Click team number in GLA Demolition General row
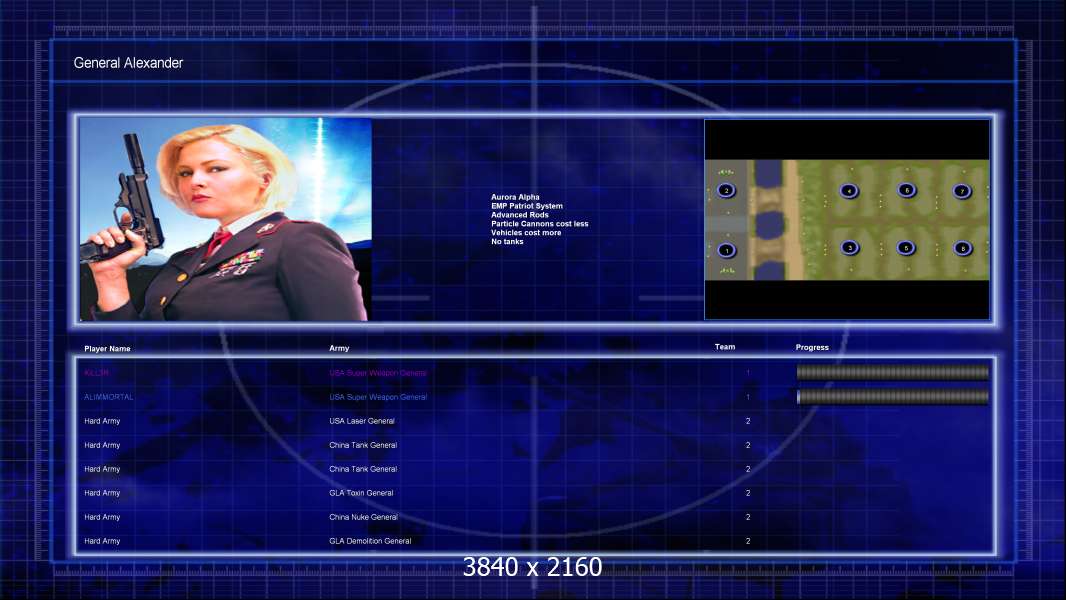Image resolution: width=1066 pixels, height=600 pixels. (748, 542)
